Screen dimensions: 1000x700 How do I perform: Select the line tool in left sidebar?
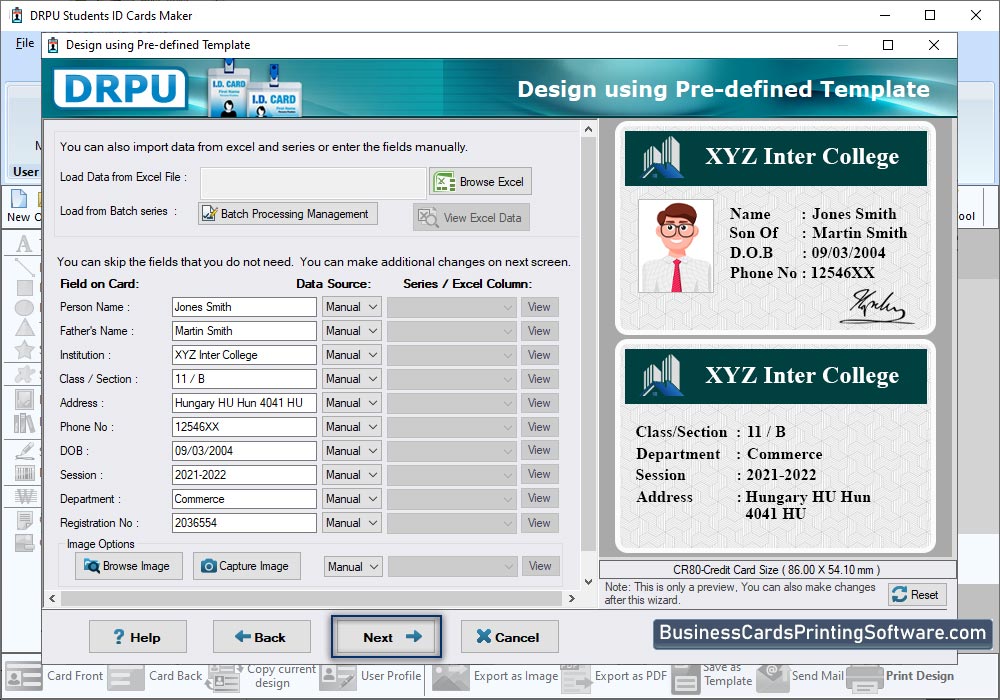(x=24, y=266)
